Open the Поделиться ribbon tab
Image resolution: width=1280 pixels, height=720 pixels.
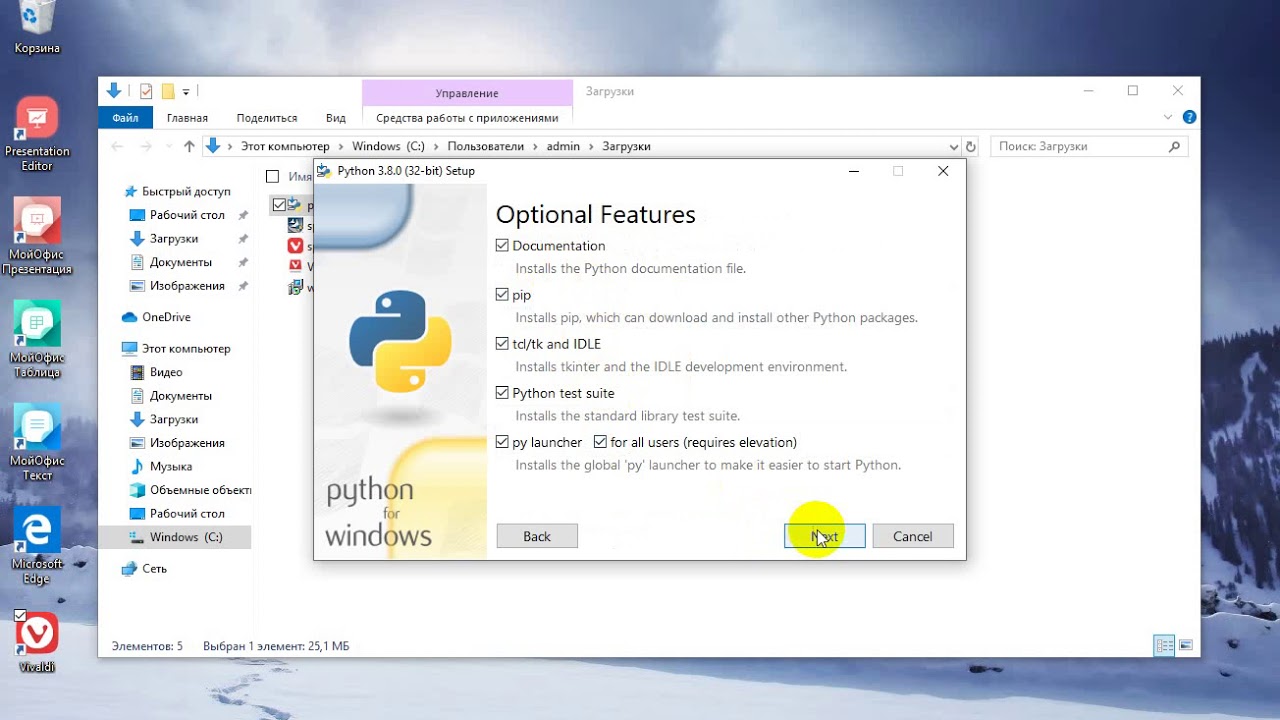click(x=267, y=117)
